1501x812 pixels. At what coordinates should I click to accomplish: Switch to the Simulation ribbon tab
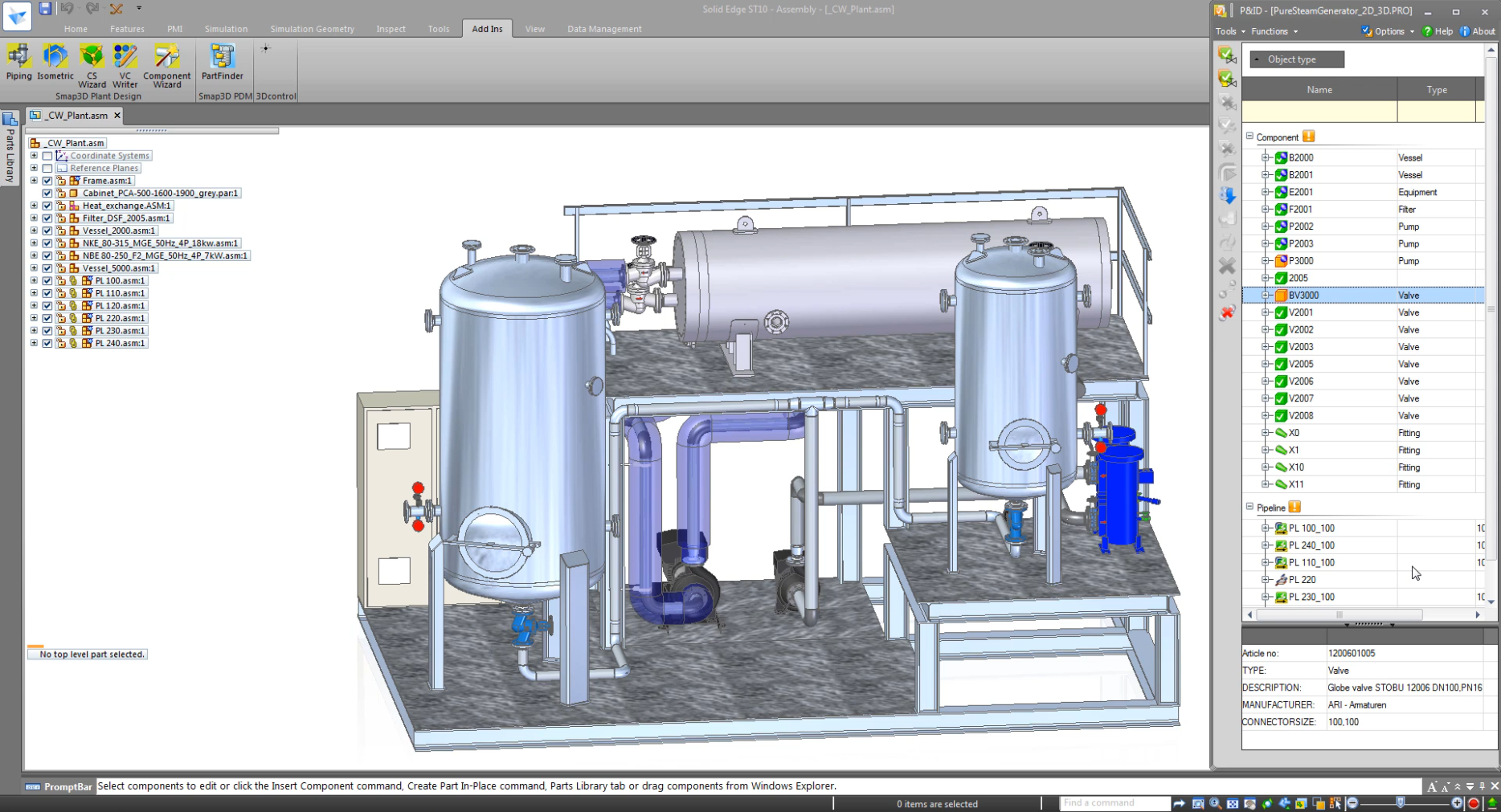(x=226, y=29)
